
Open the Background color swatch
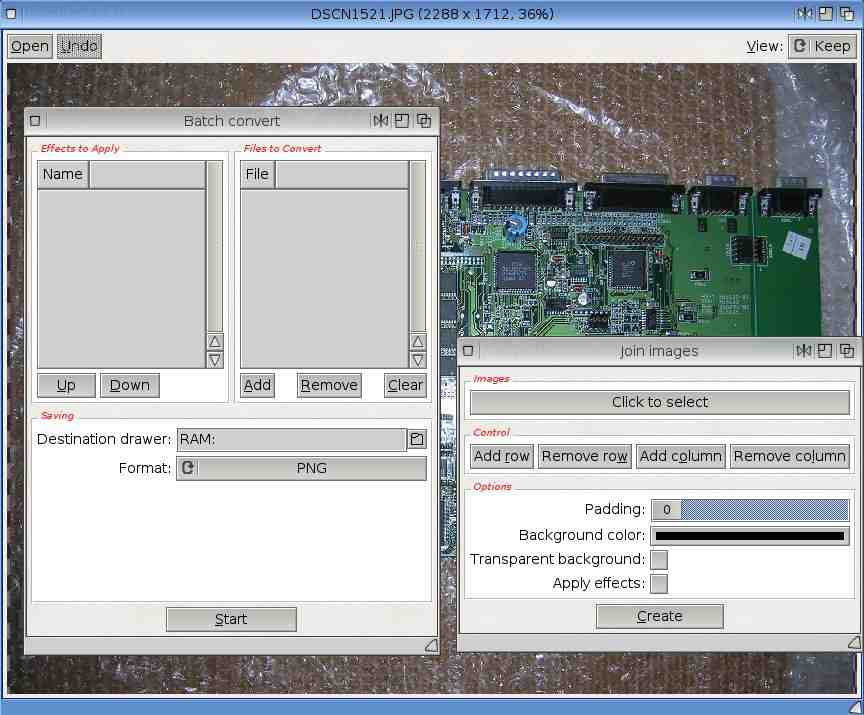point(749,536)
